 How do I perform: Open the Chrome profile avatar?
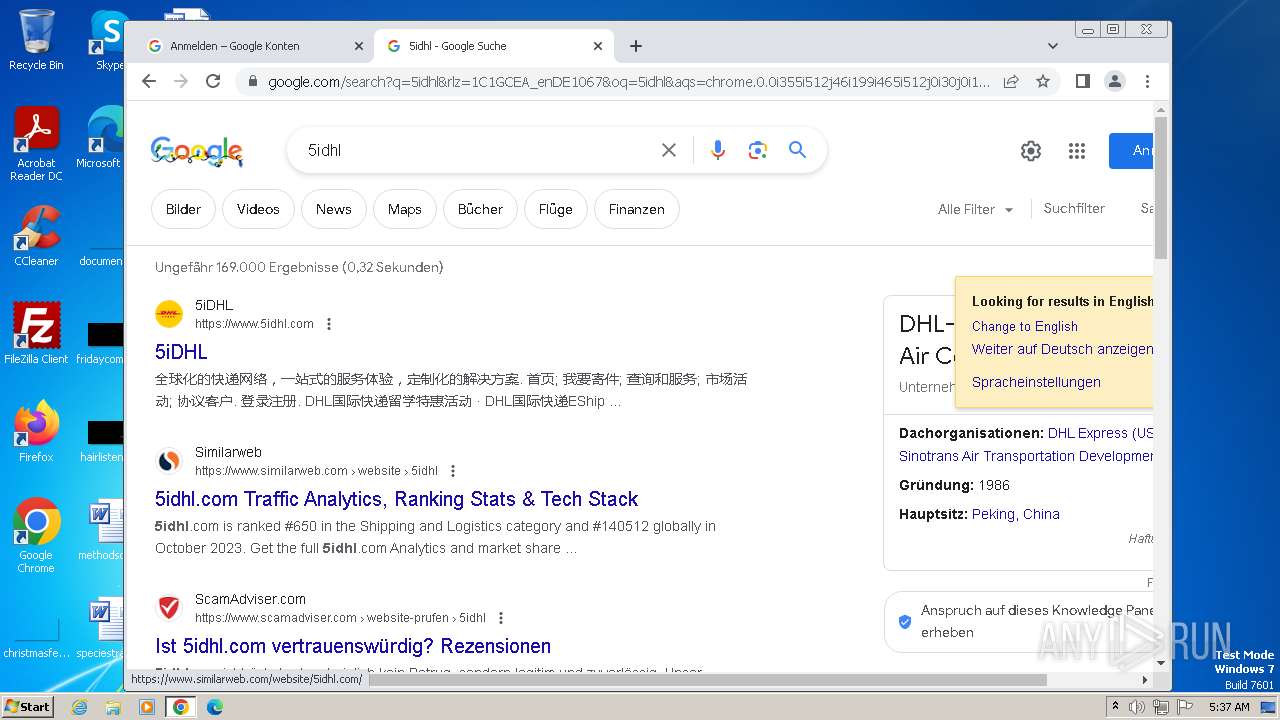click(x=1115, y=81)
